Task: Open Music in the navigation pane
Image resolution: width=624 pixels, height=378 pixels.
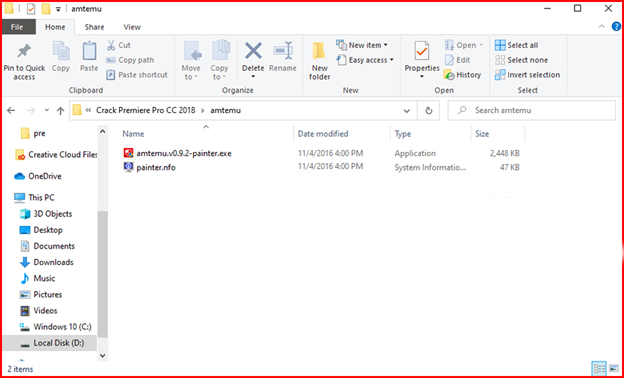Action: pos(37,278)
